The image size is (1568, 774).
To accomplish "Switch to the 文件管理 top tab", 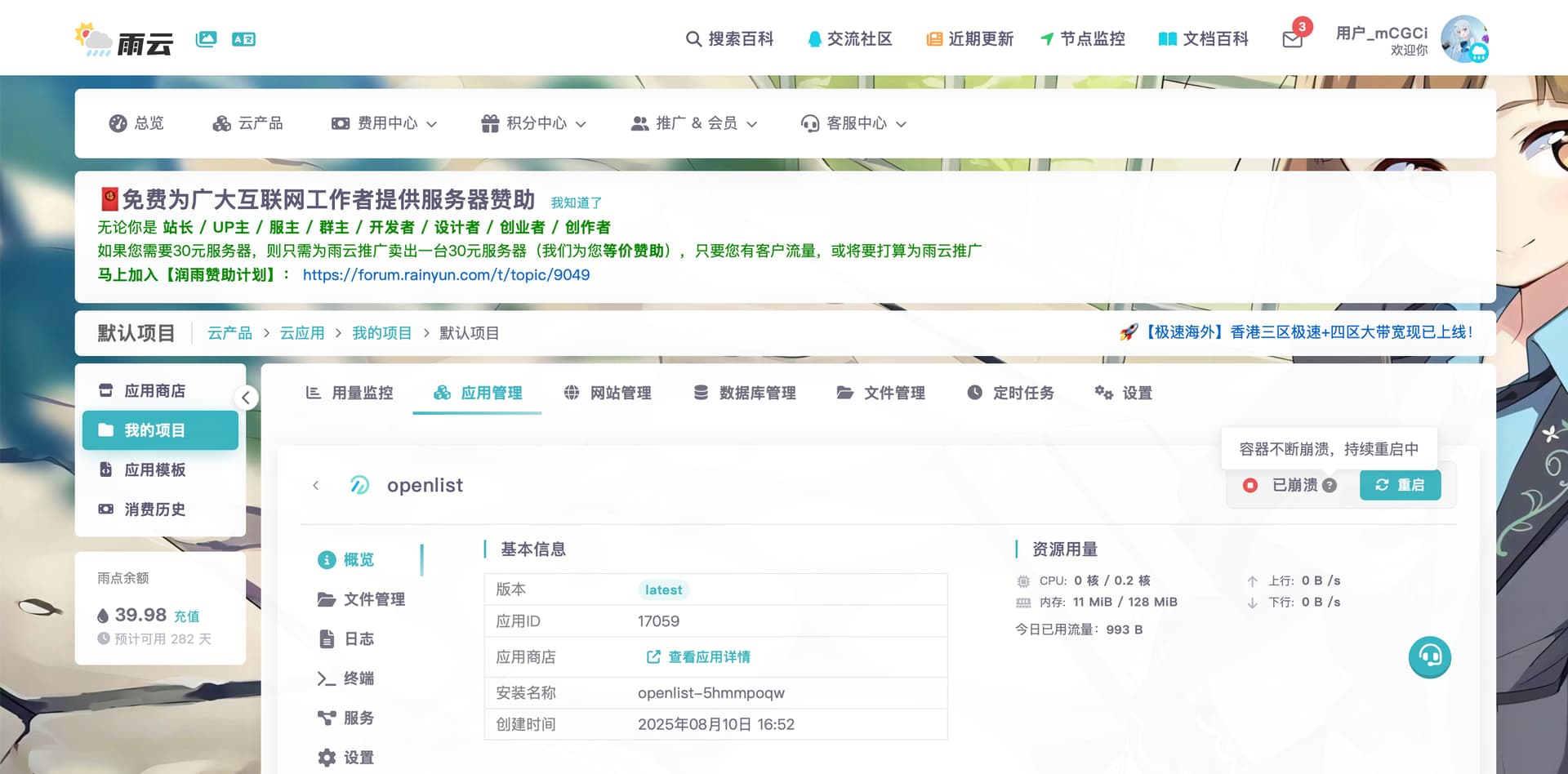I will (x=880, y=393).
